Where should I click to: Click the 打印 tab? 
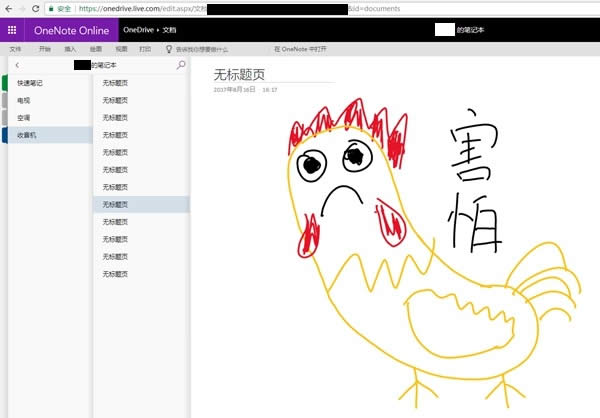[146, 48]
